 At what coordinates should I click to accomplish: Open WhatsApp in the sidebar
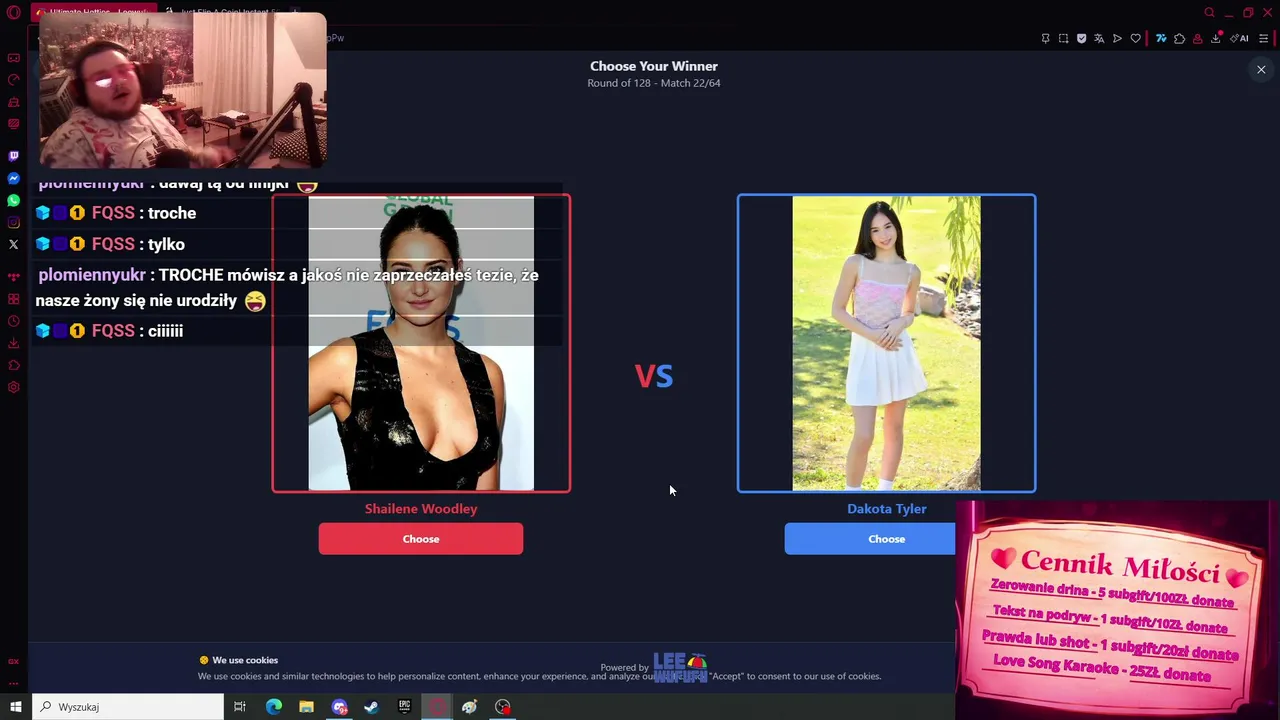(14, 200)
